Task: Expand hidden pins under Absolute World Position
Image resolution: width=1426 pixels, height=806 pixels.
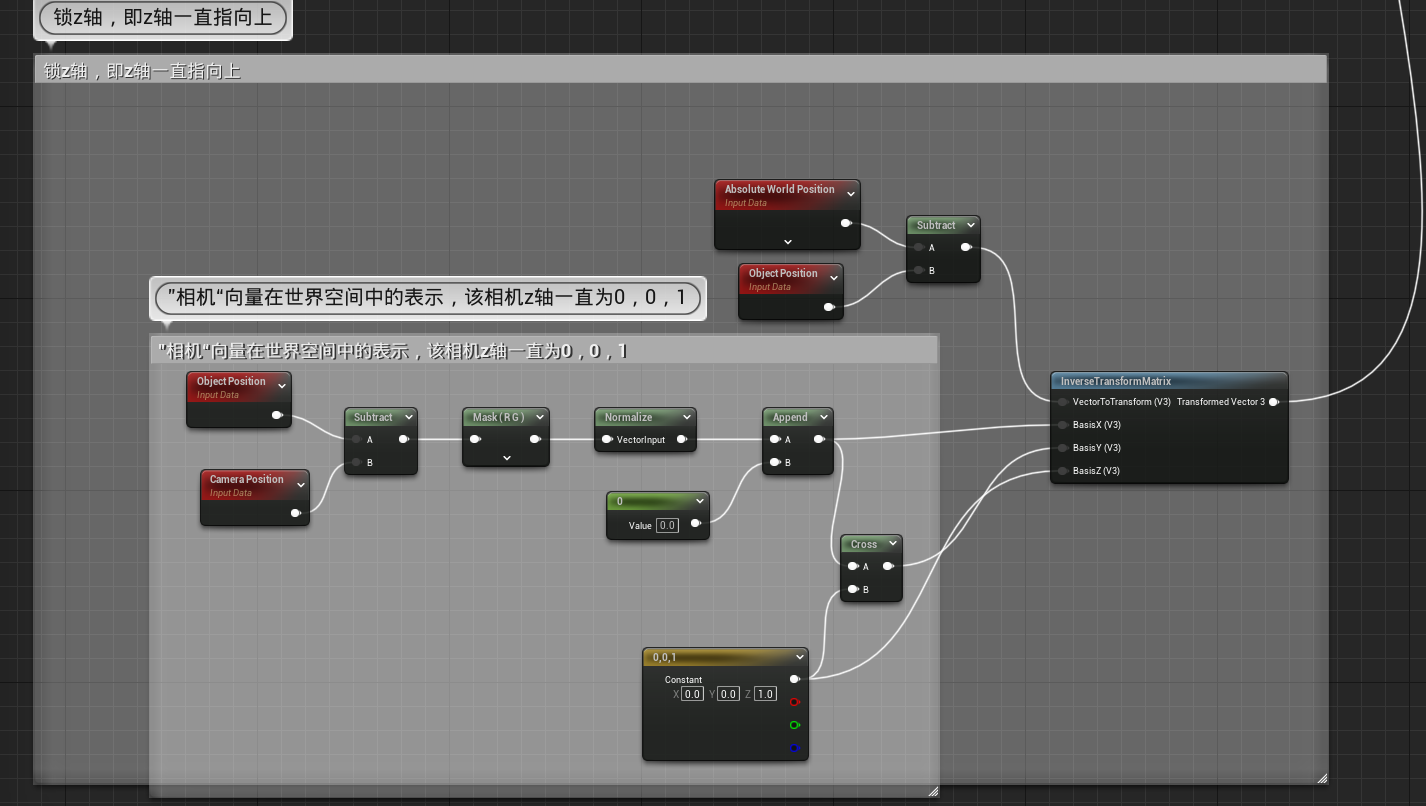Action: 787,243
